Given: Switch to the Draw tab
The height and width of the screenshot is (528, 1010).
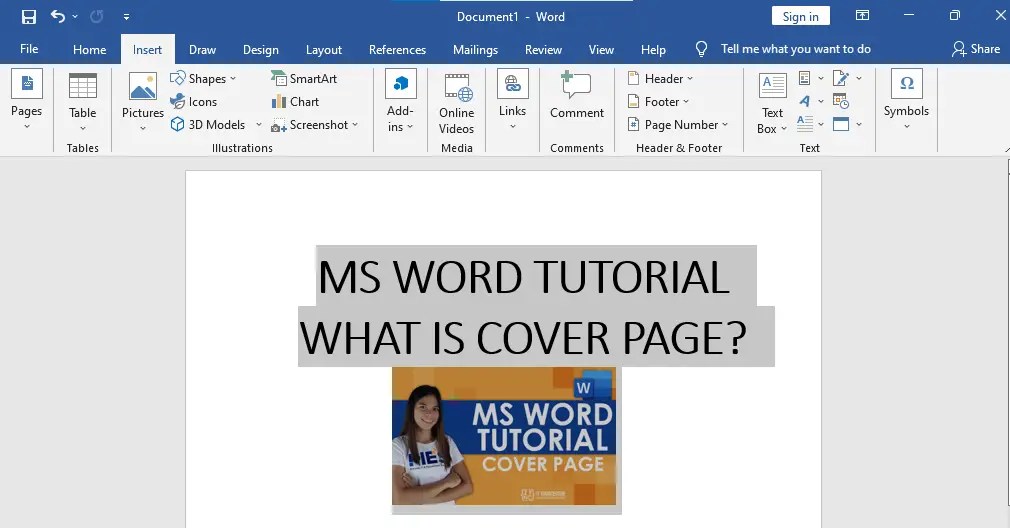Looking at the screenshot, I should pyautogui.click(x=202, y=50).
